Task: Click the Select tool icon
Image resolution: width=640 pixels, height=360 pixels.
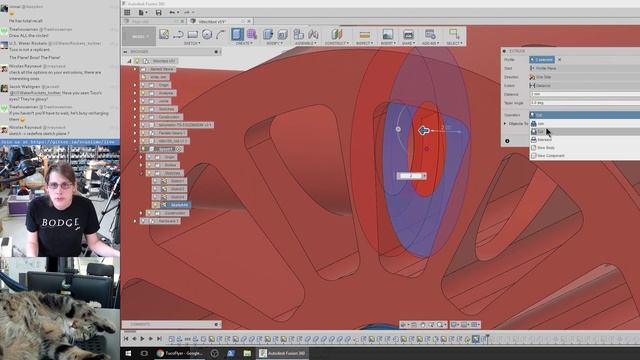Action: 454,34
